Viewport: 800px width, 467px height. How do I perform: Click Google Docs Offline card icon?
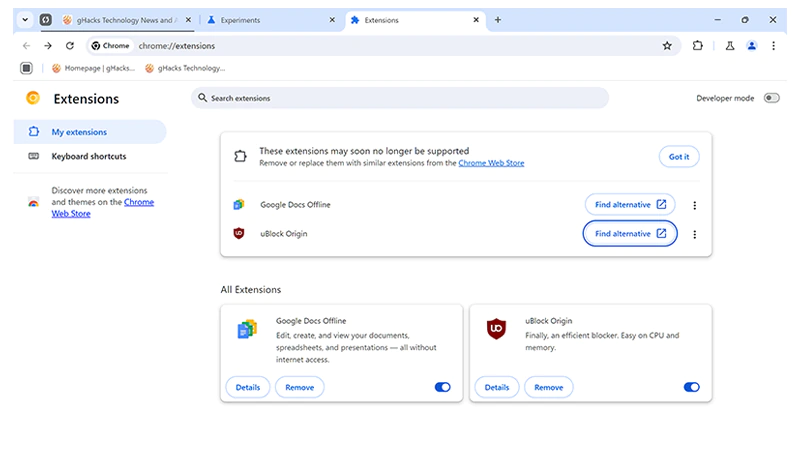point(247,329)
